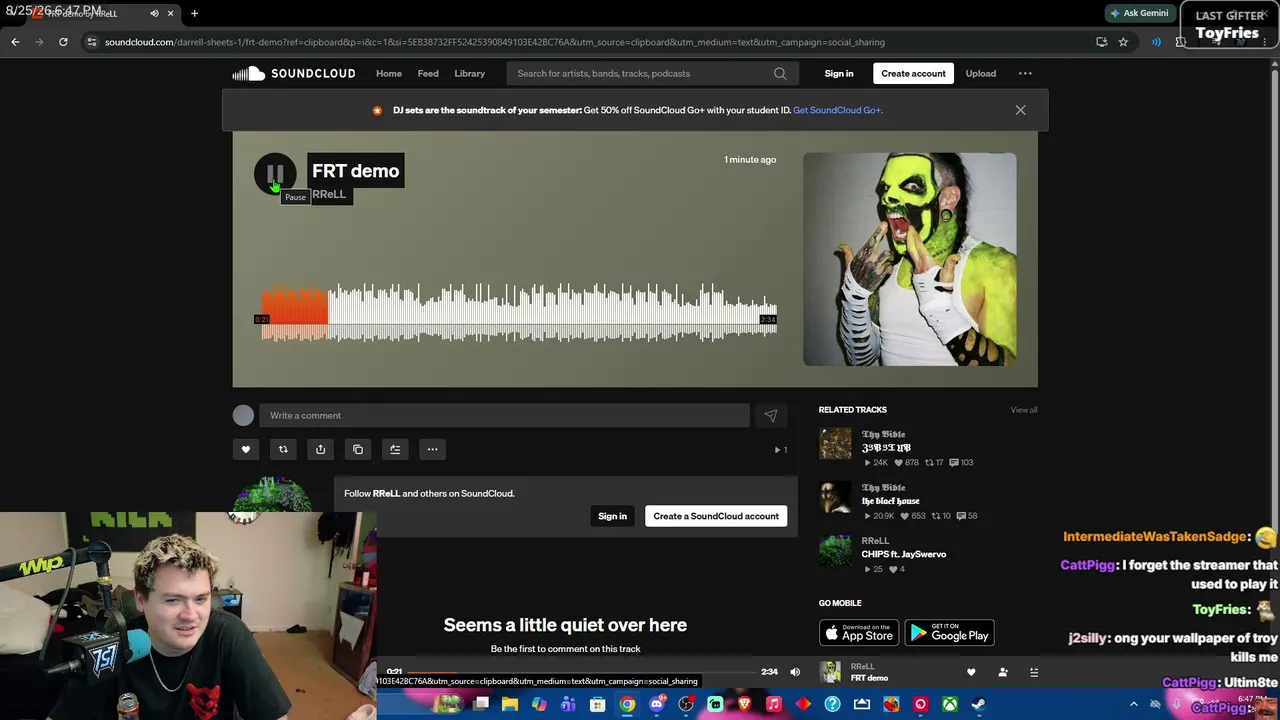
Task: Open the header more options menu
Action: (1025, 73)
